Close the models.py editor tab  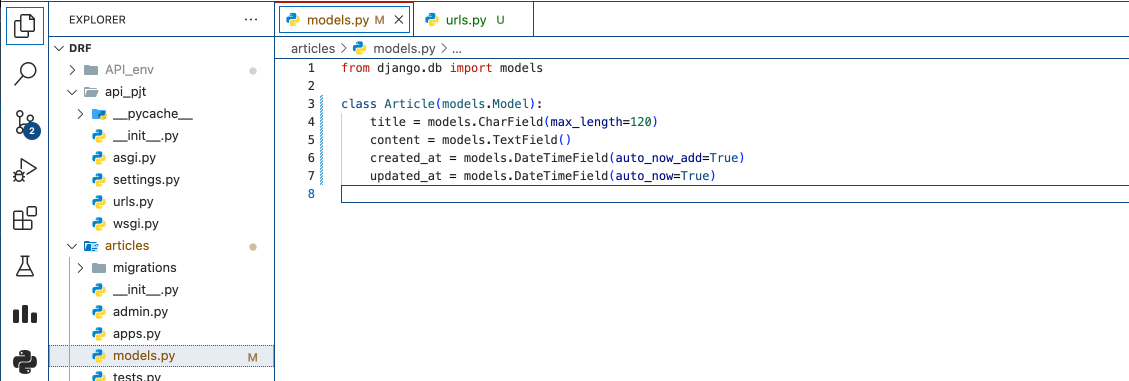398,20
